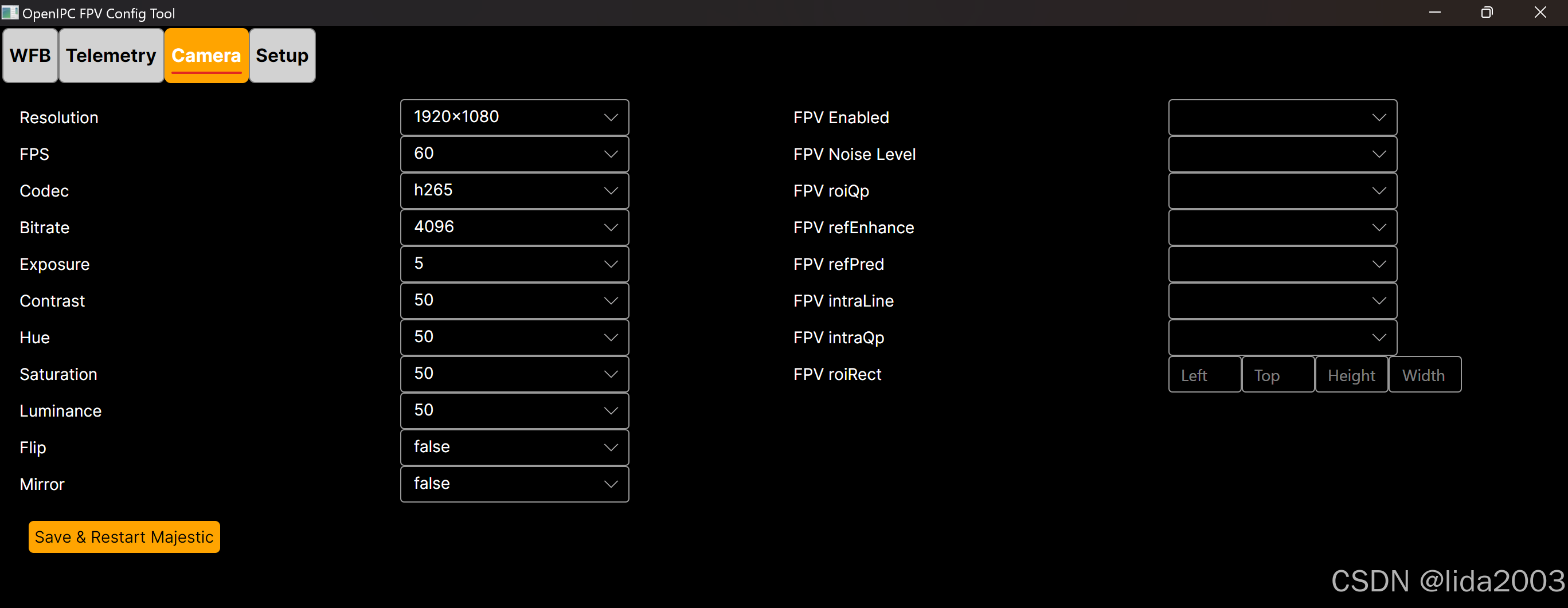
Task: Open the Resolution dropdown showing 1920×1080
Action: click(x=514, y=117)
